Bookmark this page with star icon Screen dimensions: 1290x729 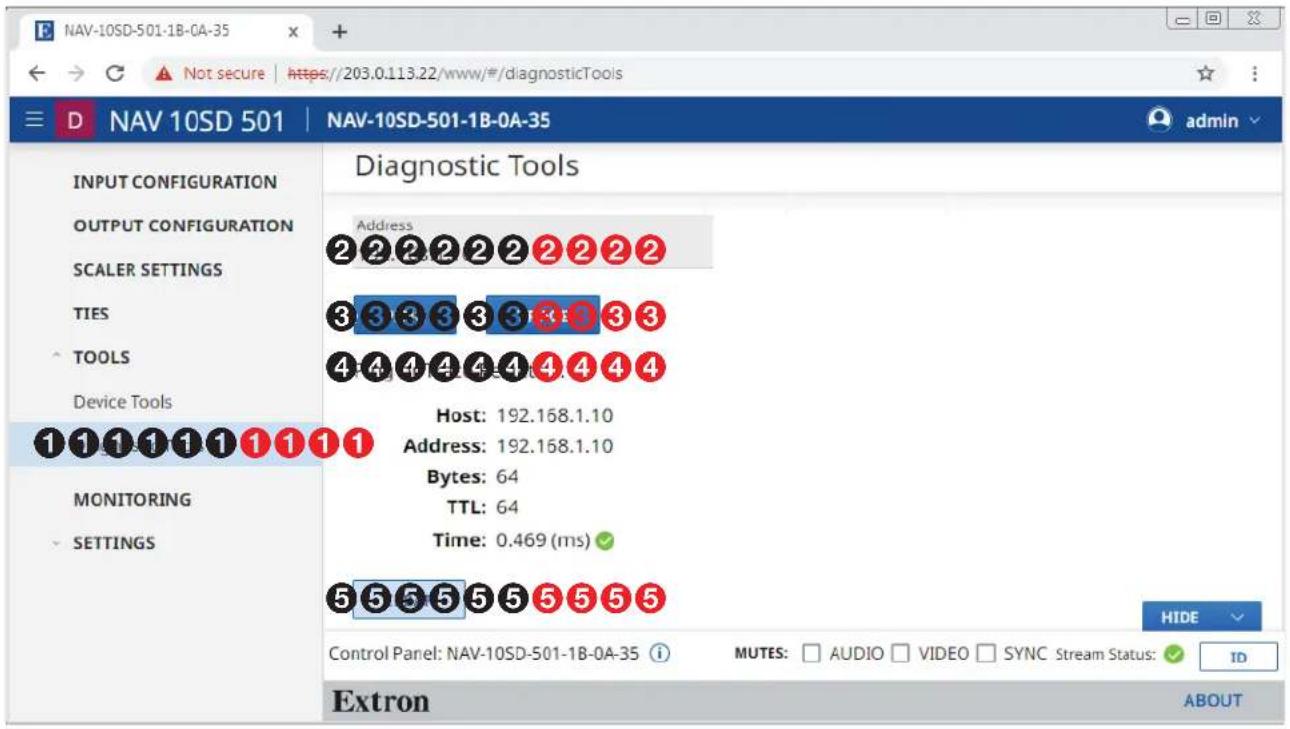coord(1205,73)
